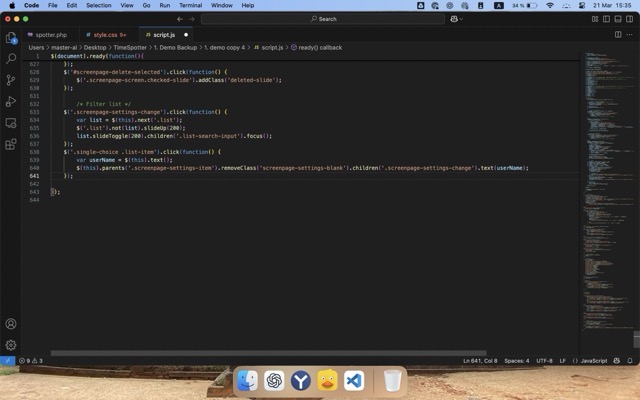Click JavaScript language mode in status bar

click(x=593, y=360)
